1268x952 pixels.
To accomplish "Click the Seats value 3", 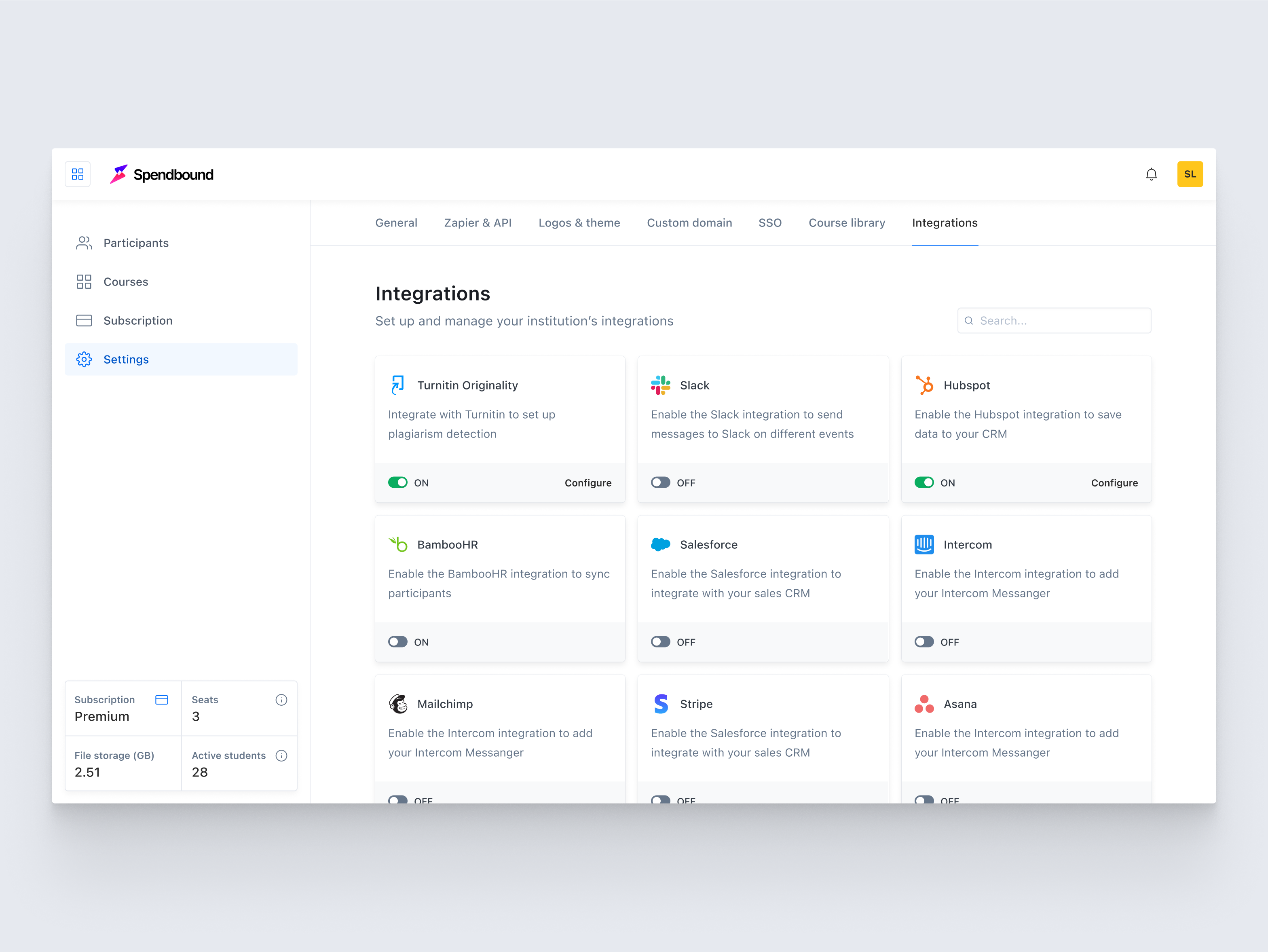I will [x=195, y=717].
